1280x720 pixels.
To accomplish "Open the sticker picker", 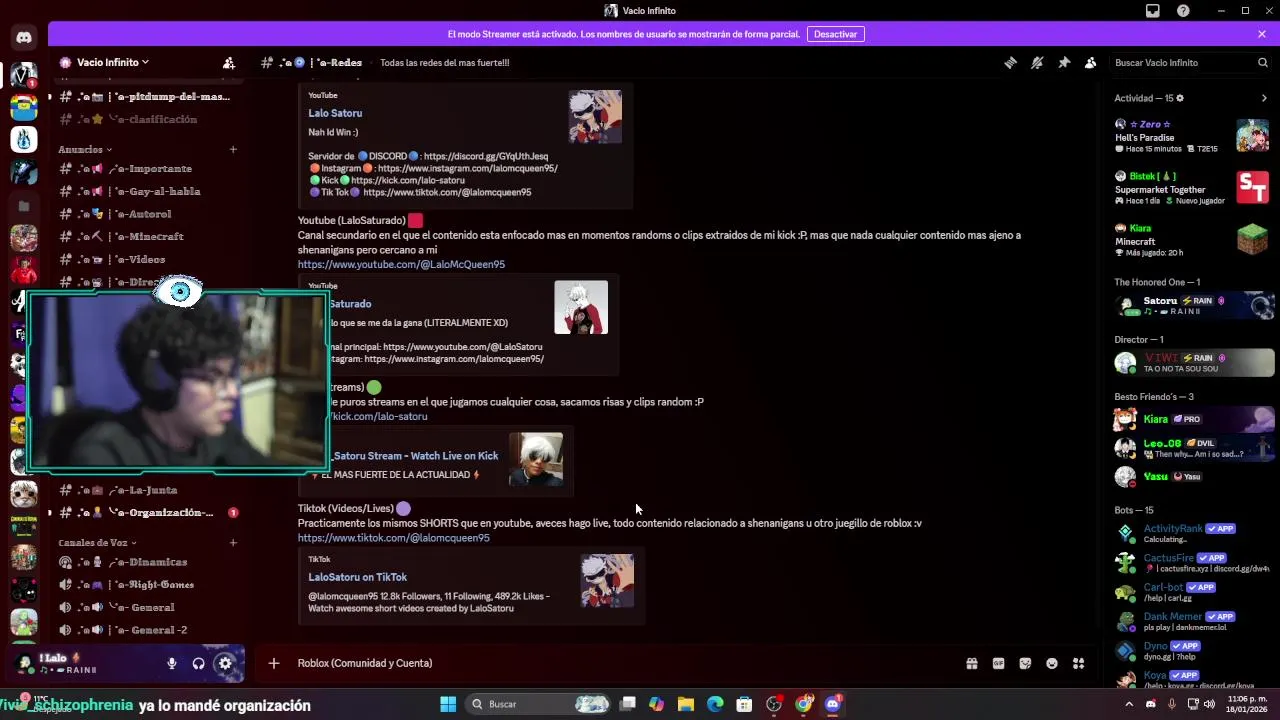I will [x=1025, y=663].
